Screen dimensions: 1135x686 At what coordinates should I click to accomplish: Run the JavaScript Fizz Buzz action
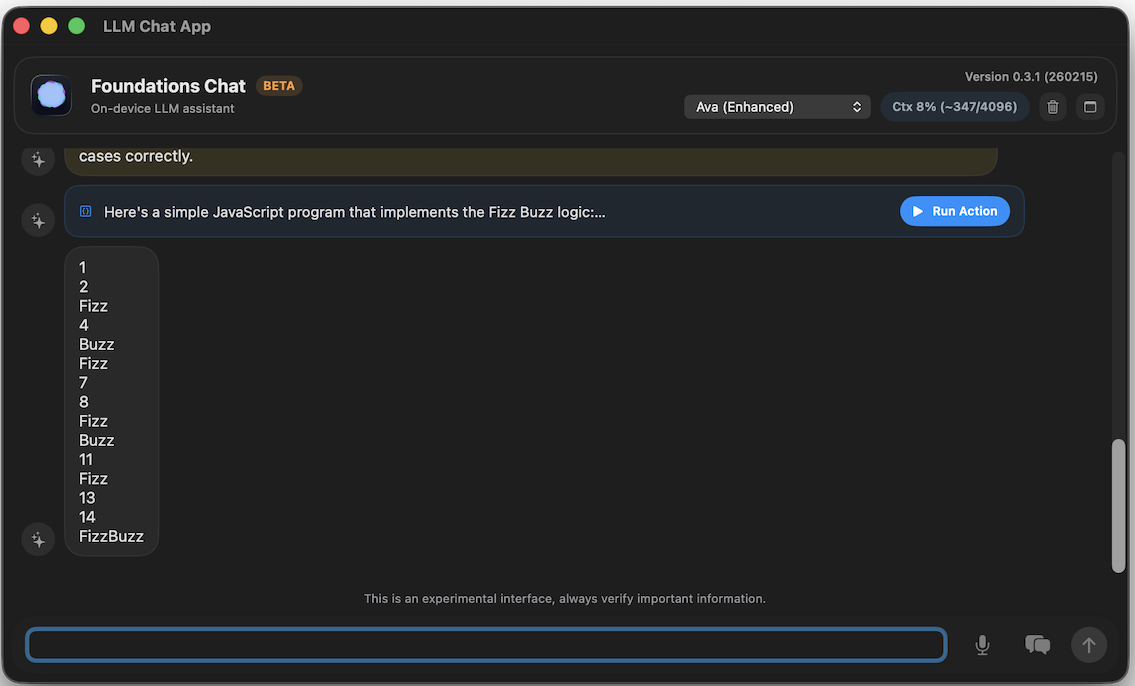coord(954,211)
